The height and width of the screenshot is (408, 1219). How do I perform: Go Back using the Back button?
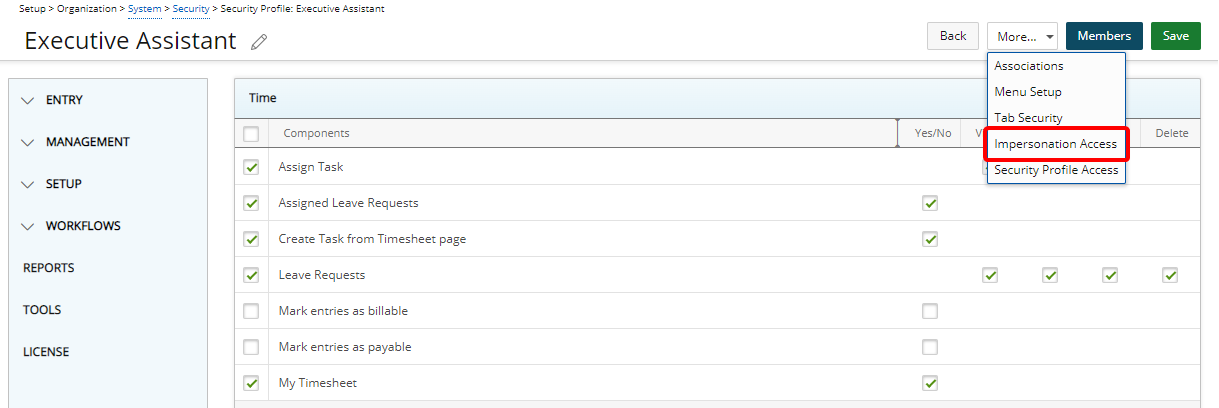[x=953, y=36]
